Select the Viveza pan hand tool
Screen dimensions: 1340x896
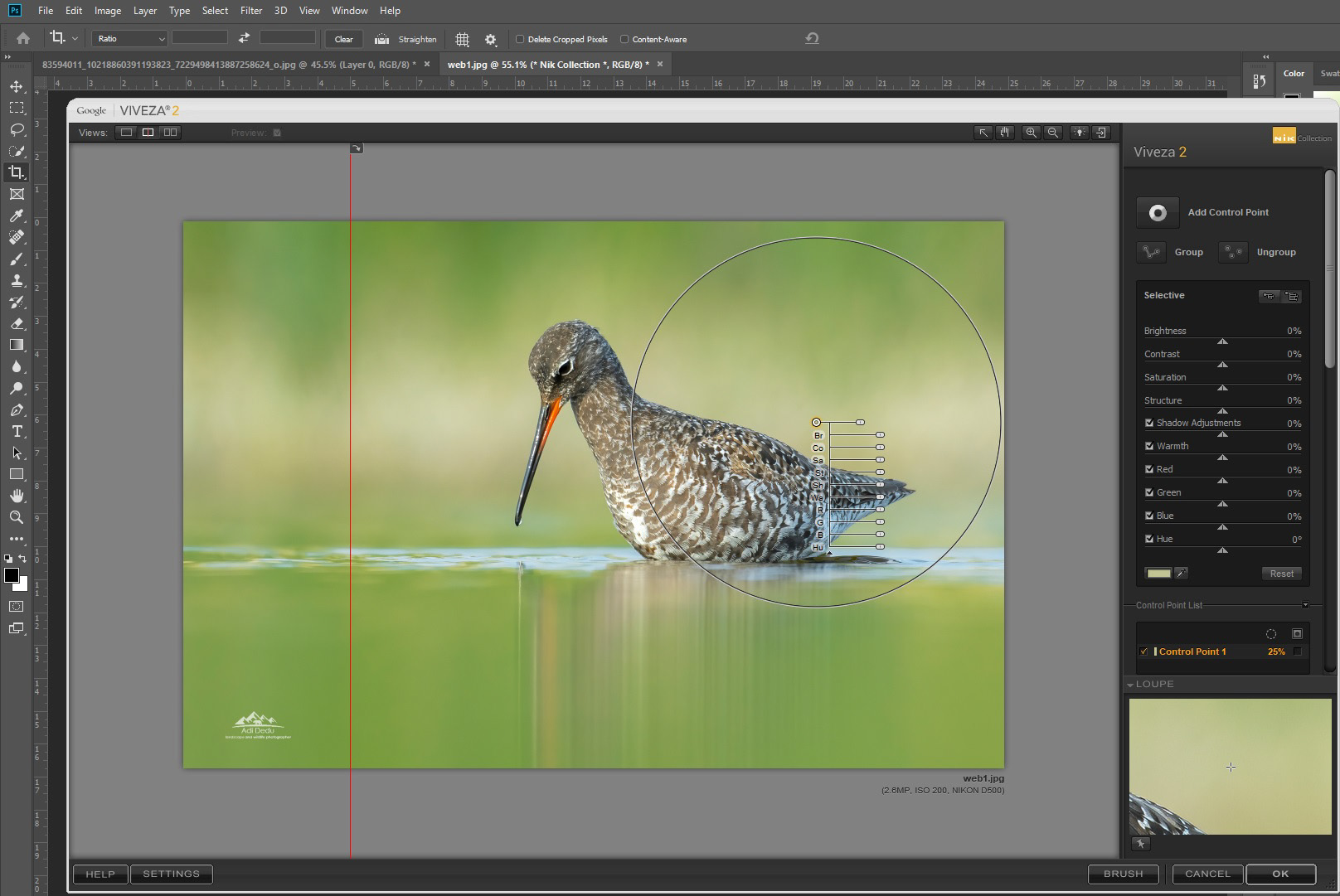(x=1005, y=133)
